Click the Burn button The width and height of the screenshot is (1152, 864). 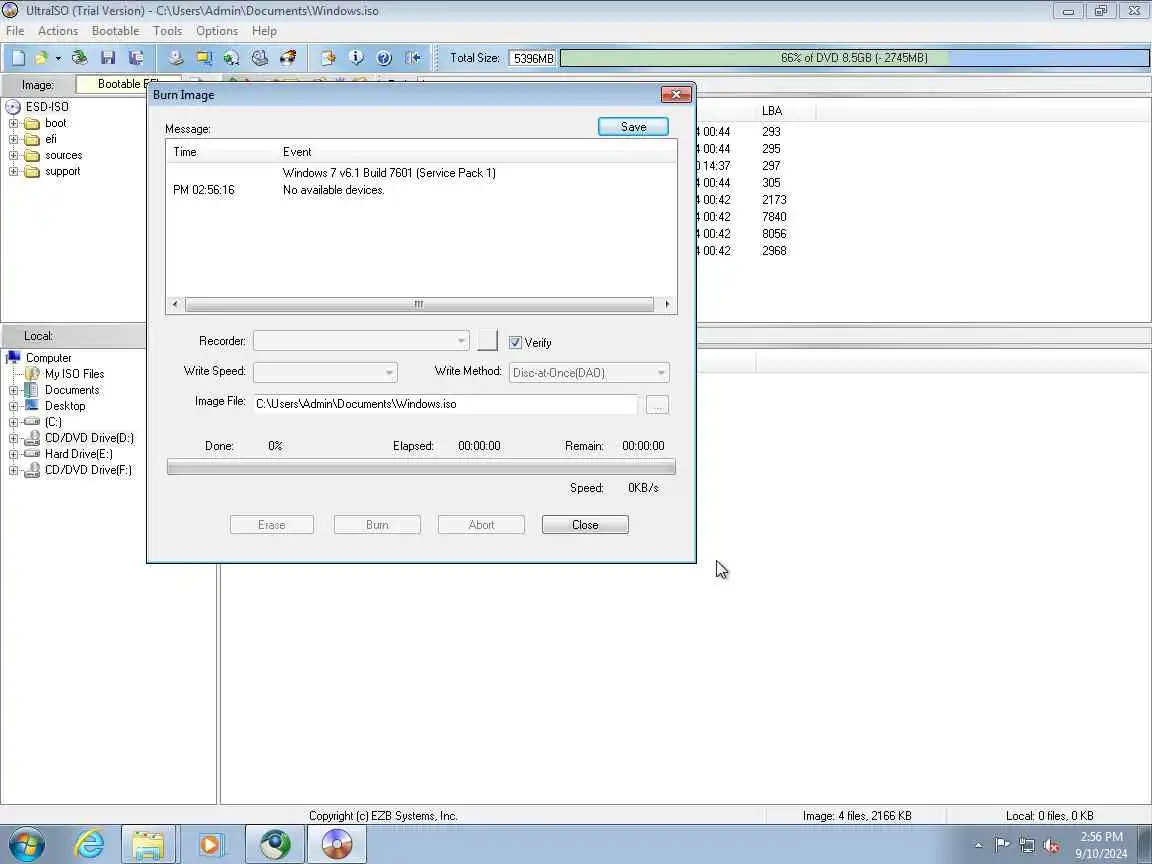pyautogui.click(x=377, y=525)
